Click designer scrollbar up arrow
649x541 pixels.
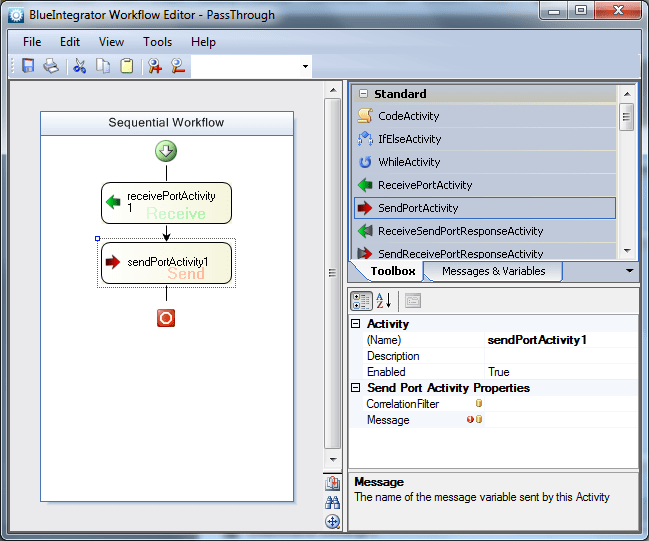333,90
